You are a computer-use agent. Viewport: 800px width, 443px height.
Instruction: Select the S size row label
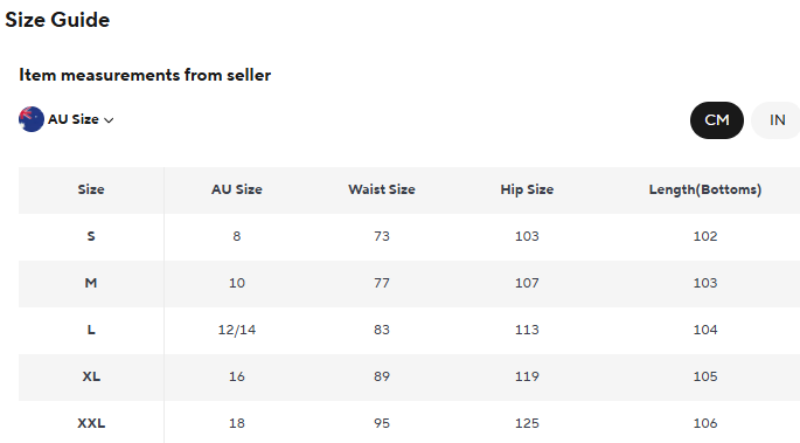click(x=91, y=237)
